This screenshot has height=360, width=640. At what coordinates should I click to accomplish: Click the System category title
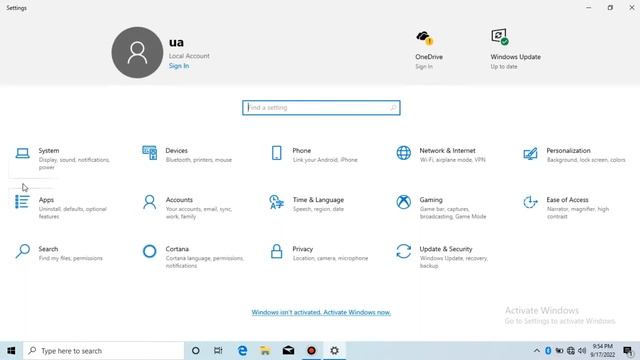pos(49,151)
